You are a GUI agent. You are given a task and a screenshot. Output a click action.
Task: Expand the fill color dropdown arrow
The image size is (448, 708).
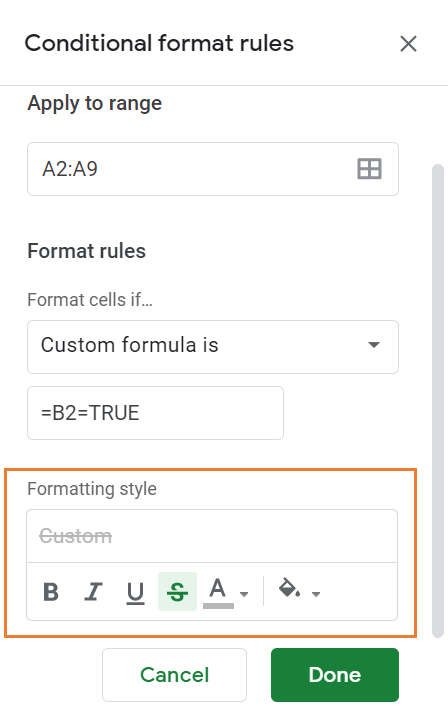coord(316,594)
